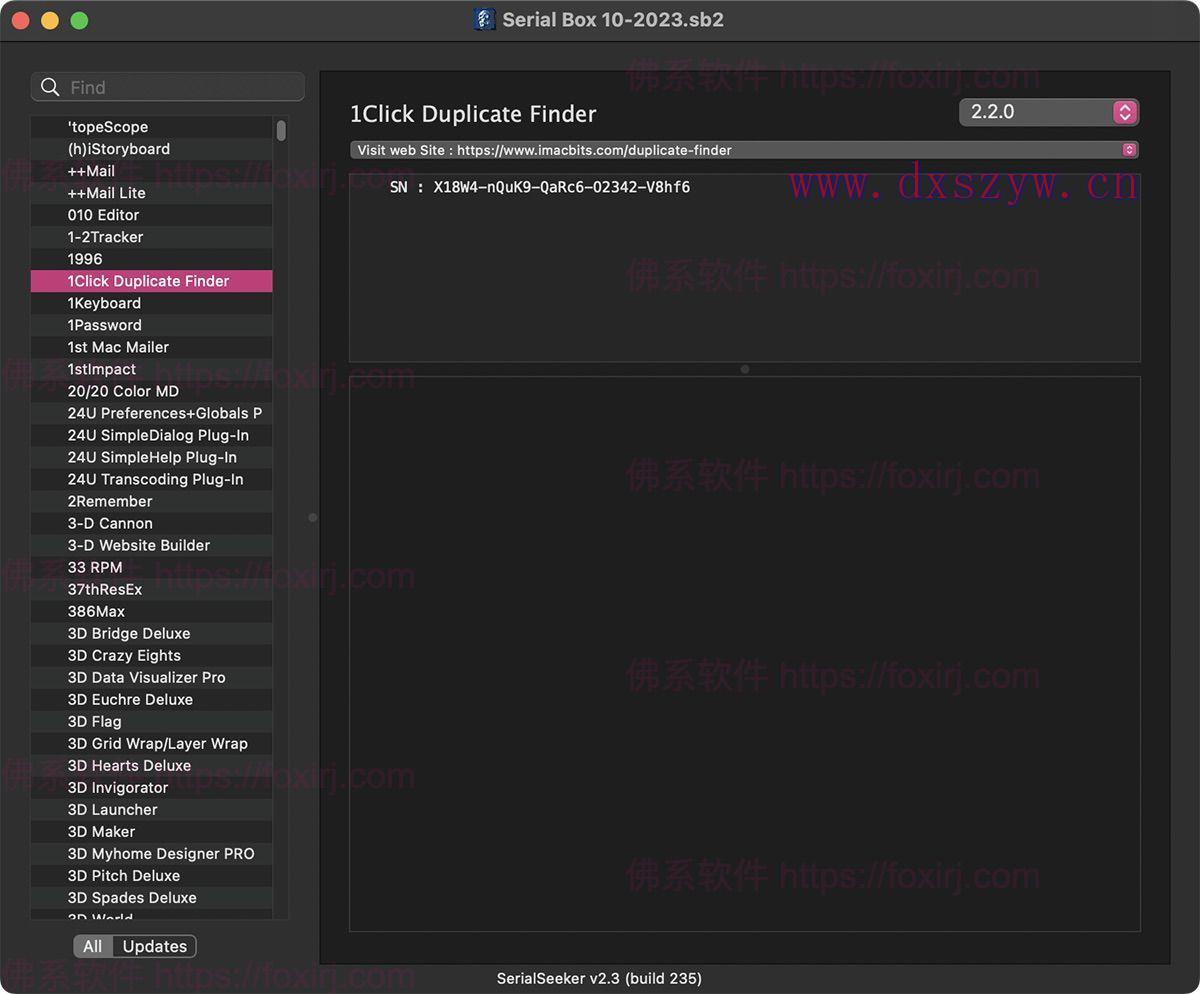1200x994 pixels.
Task: Zoom the window with the green button
Action: (79, 20)
